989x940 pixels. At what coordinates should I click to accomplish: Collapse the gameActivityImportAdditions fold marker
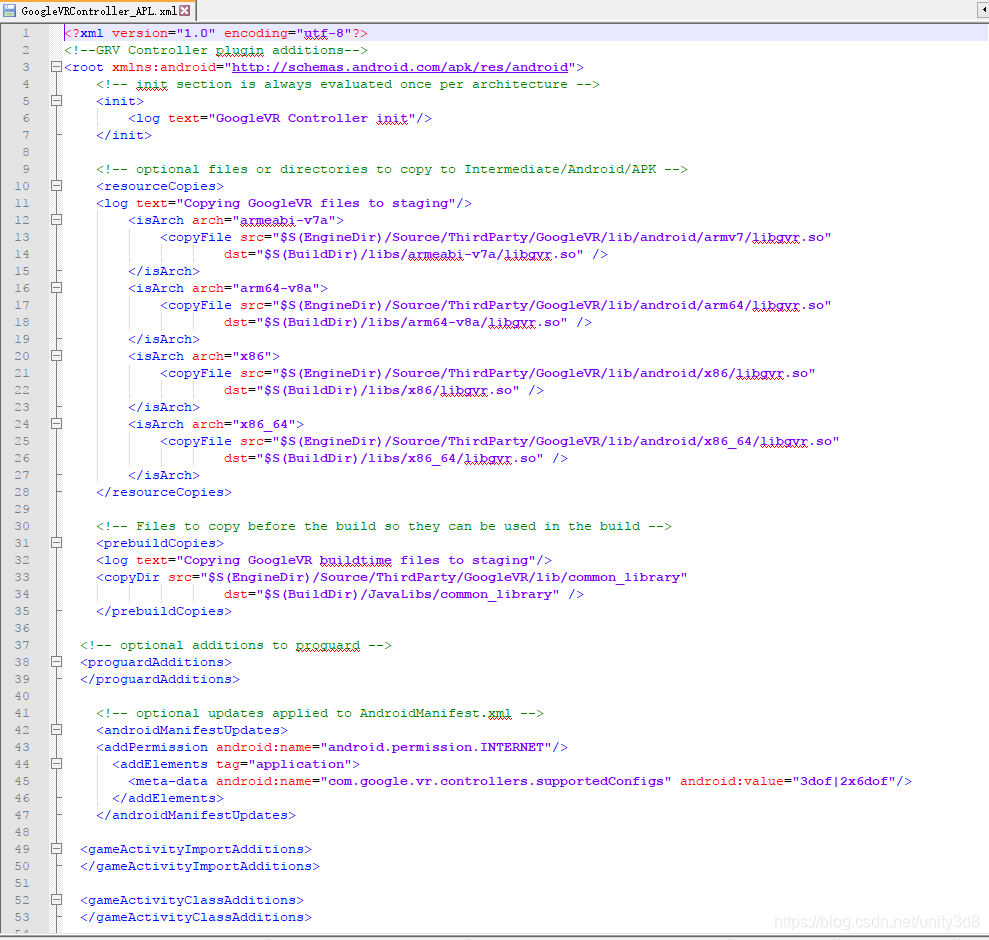[x=56, y=849]
